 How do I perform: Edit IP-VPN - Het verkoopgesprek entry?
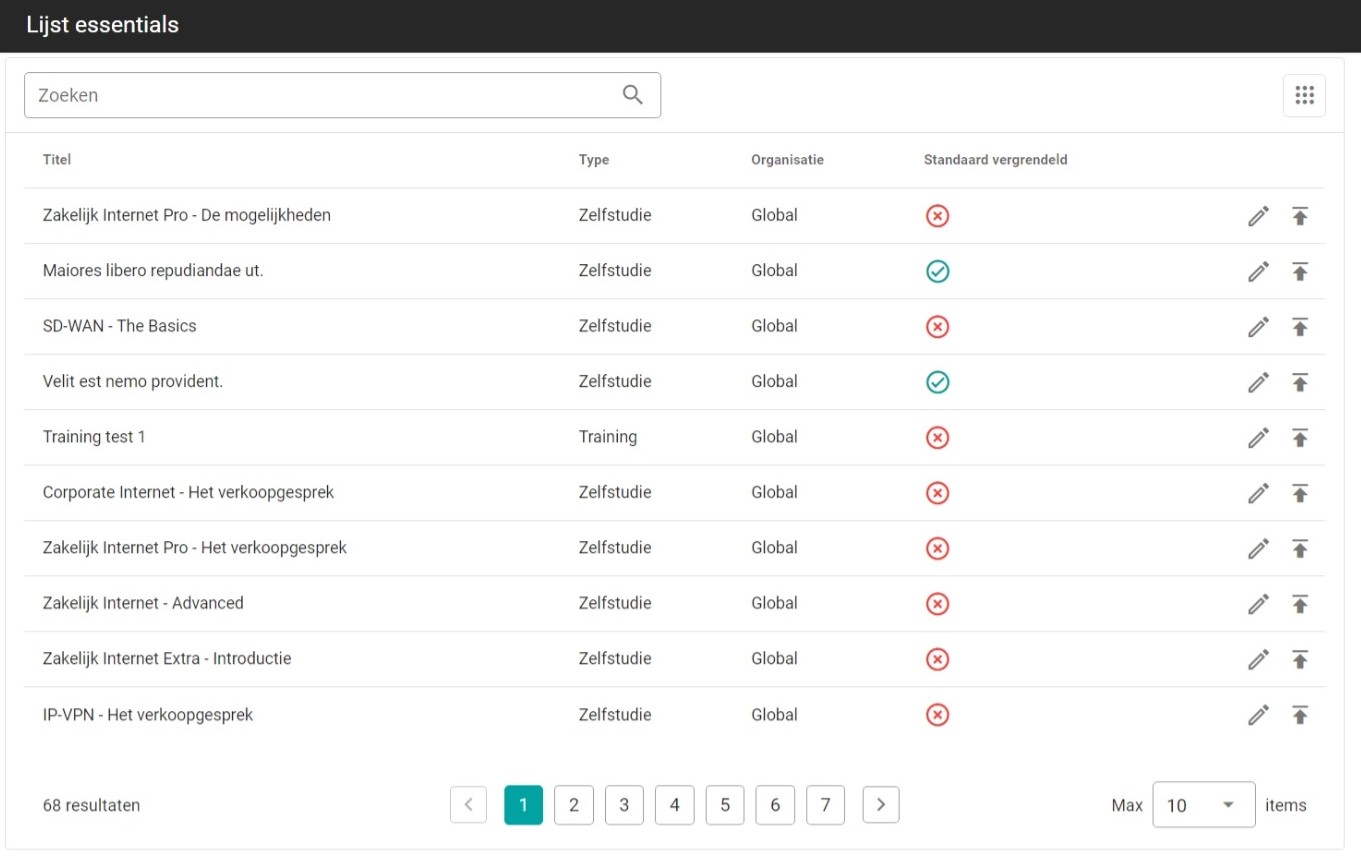1258,715
